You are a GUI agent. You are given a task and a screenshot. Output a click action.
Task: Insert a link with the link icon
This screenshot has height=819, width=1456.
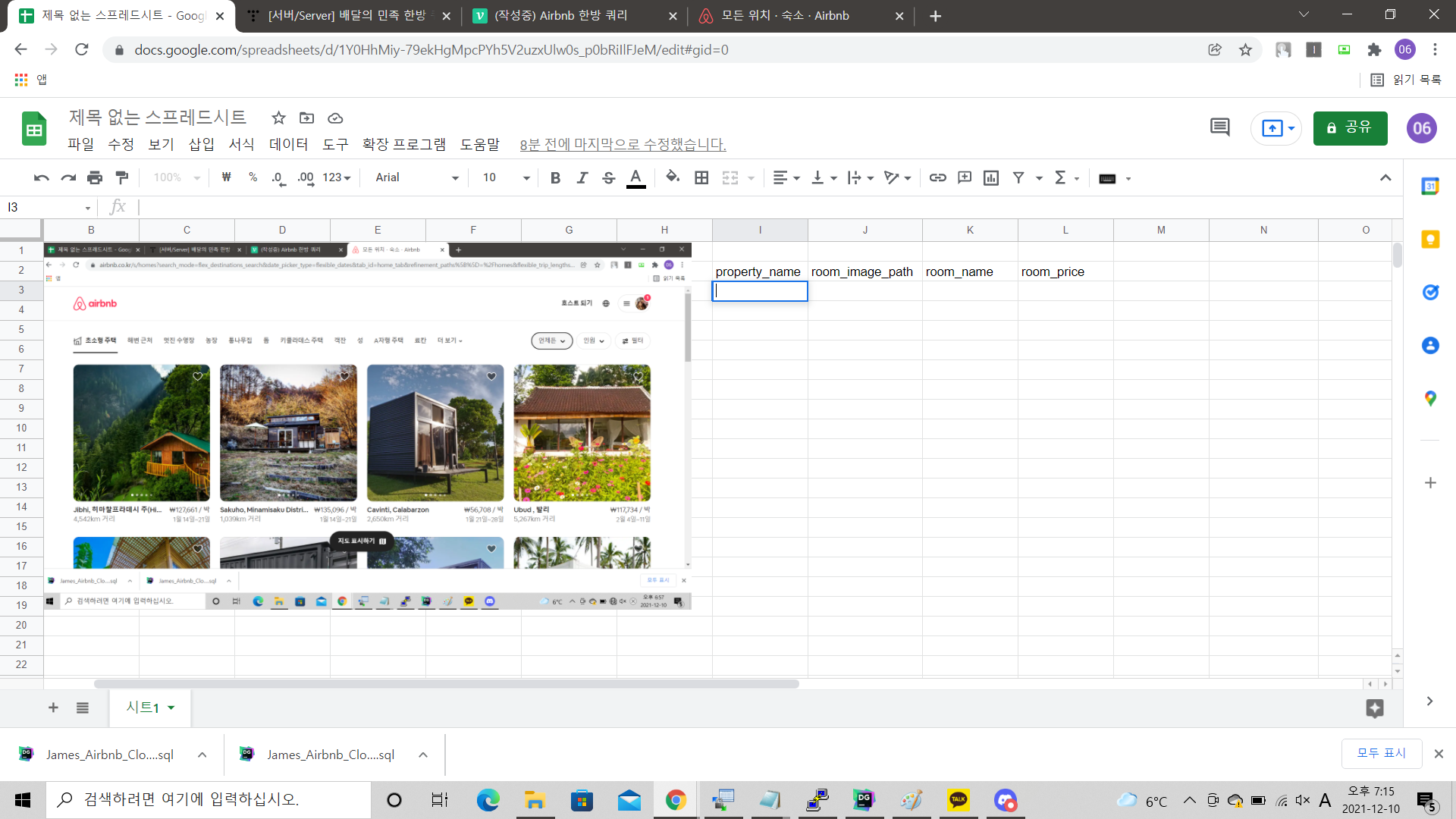(x=937, y=177)
